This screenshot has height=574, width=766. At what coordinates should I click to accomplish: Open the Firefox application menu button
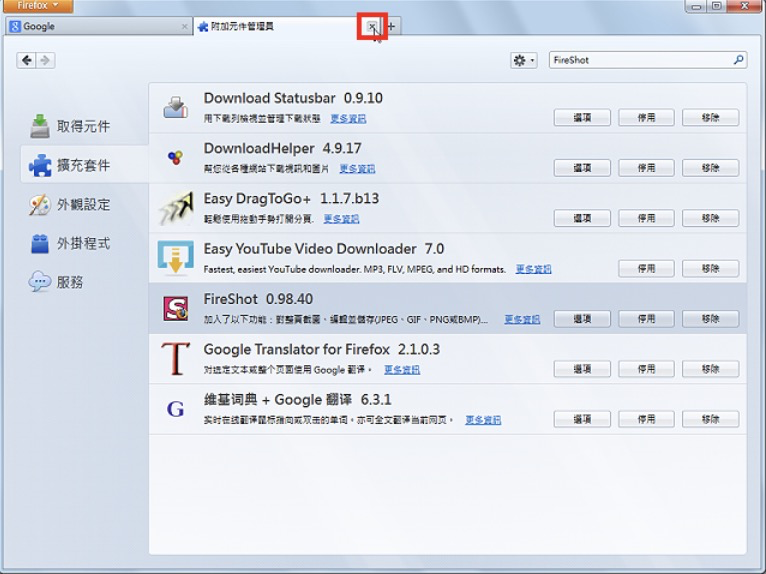[38, 6]
